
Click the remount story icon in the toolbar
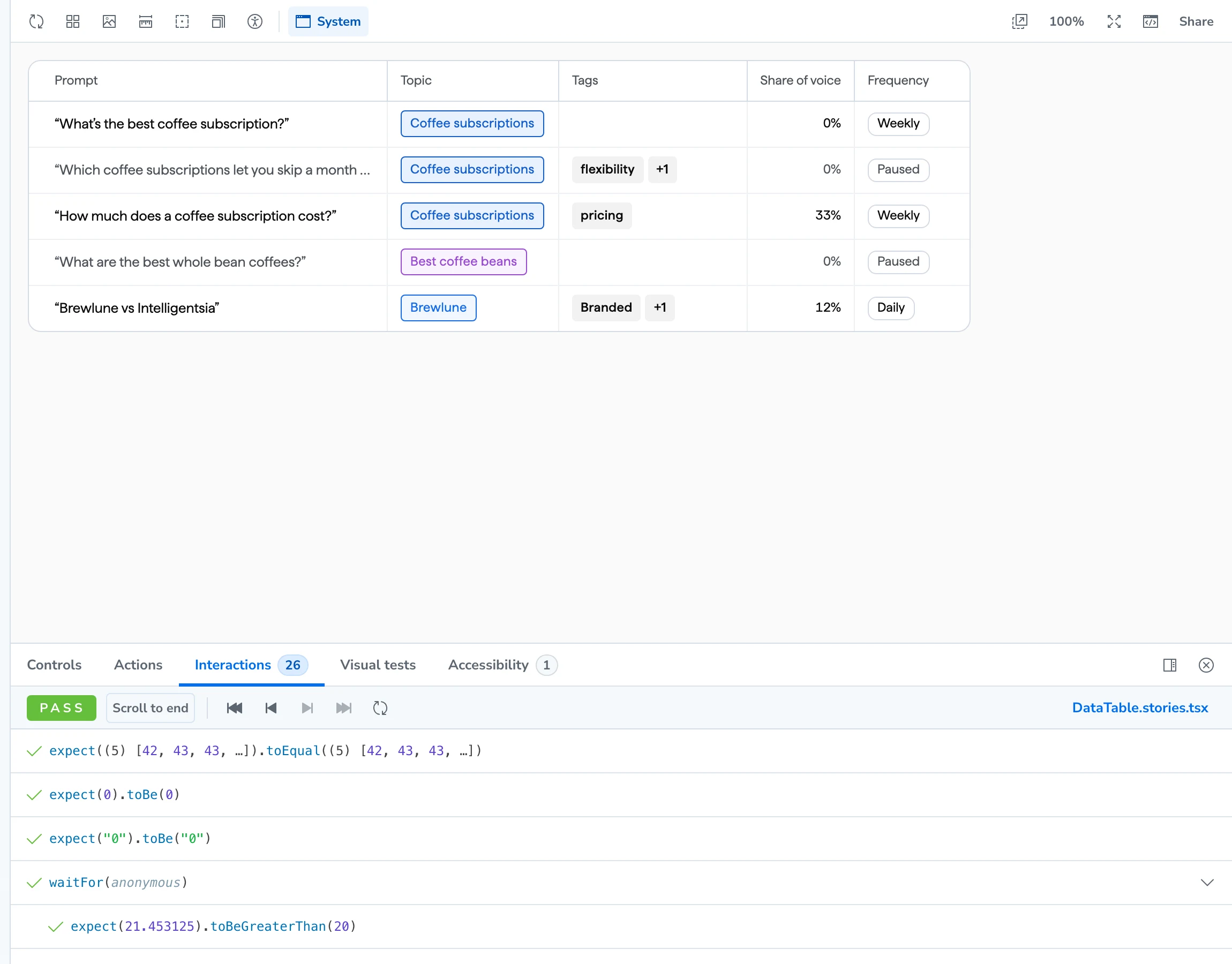(x=36, y=21)
